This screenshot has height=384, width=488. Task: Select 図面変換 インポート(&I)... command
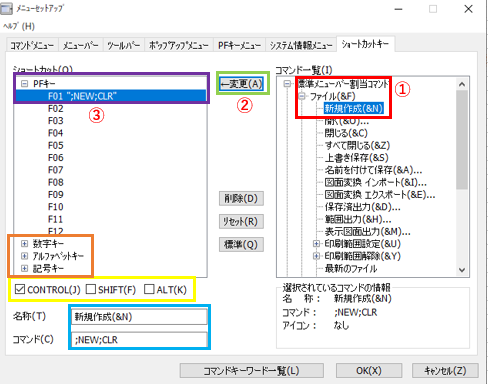coord(376,182)
